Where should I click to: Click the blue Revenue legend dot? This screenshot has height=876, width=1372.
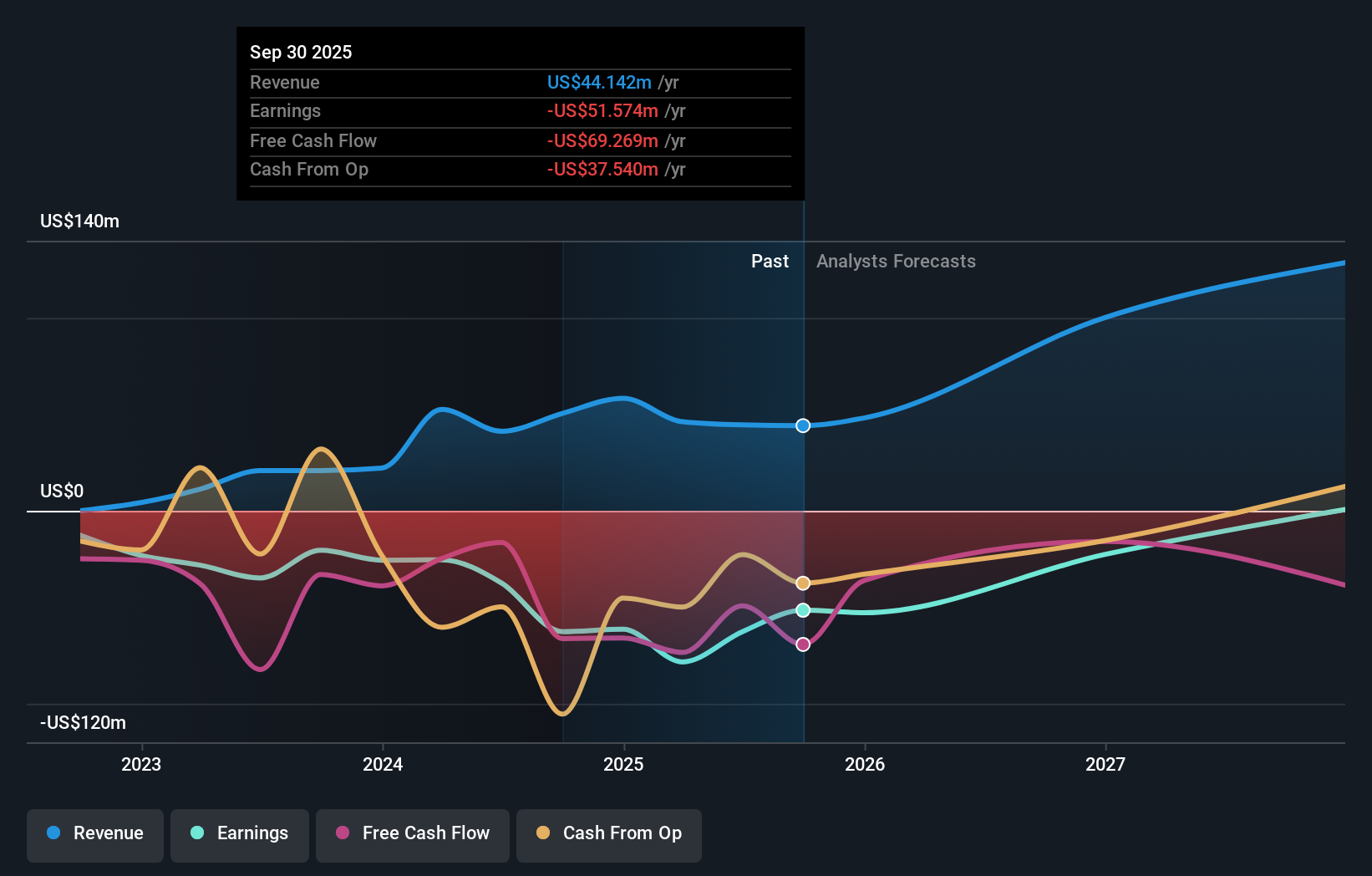[52, 833]
